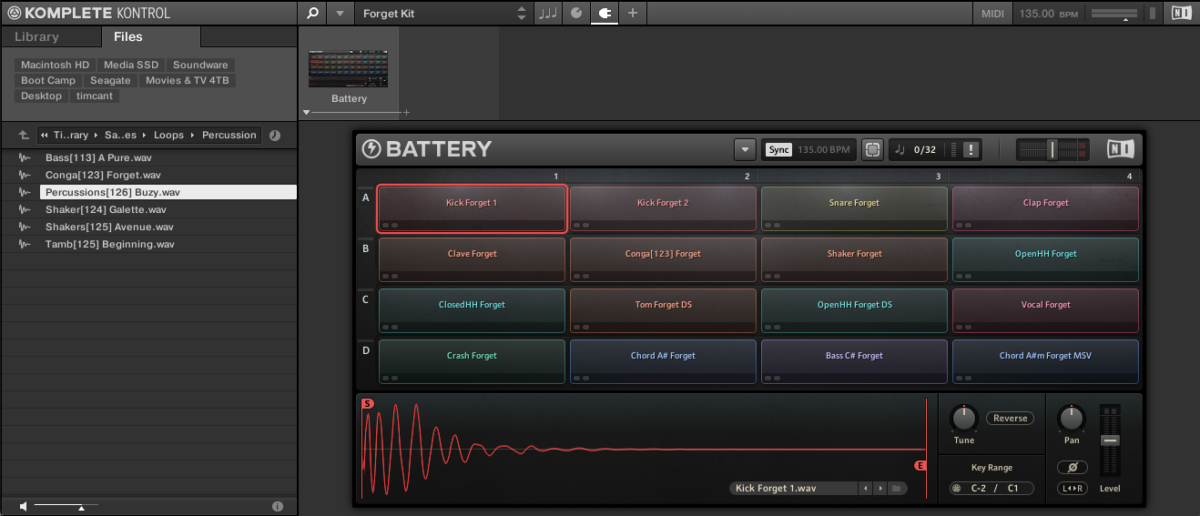Open sample folder icon beside Kick Forget 1.wav
The image size is (1200, 516).
click(897, 488)
